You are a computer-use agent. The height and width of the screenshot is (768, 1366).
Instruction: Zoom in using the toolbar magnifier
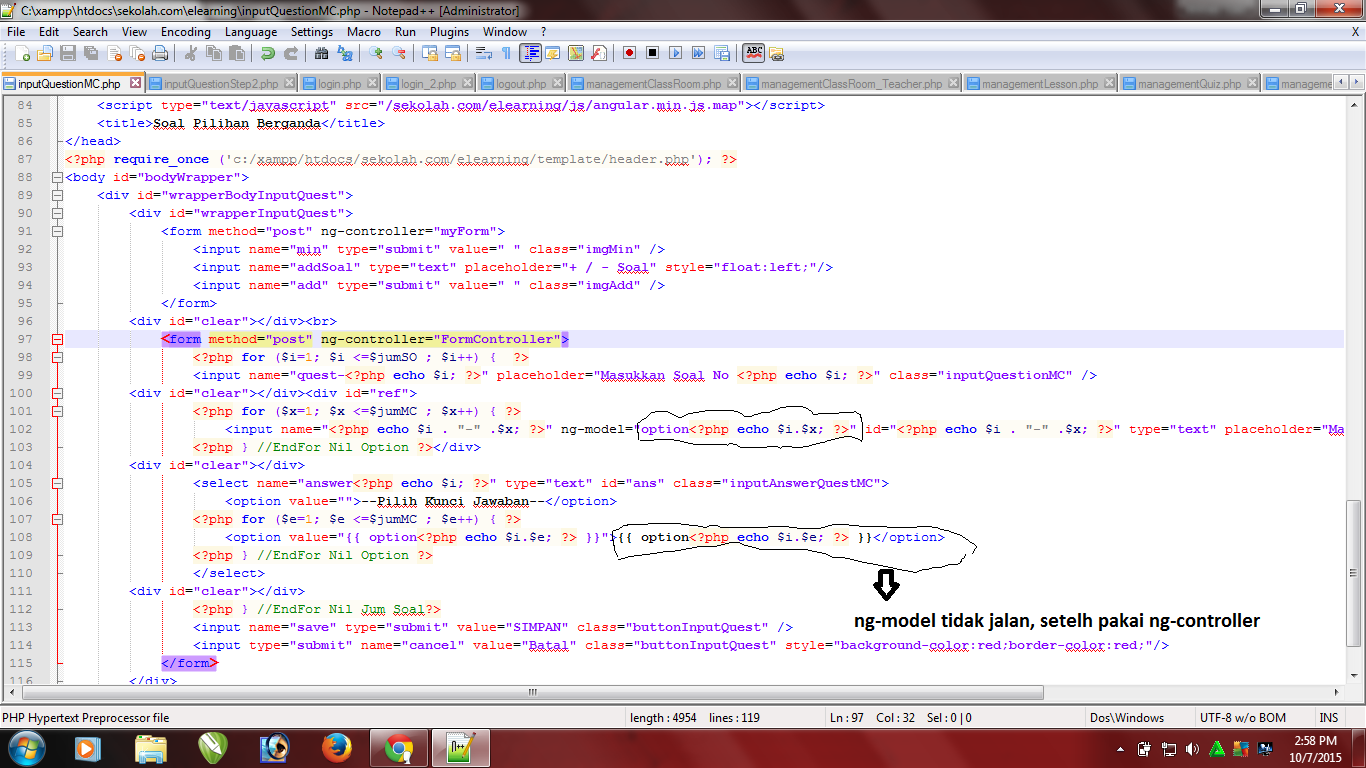point(375,53)
